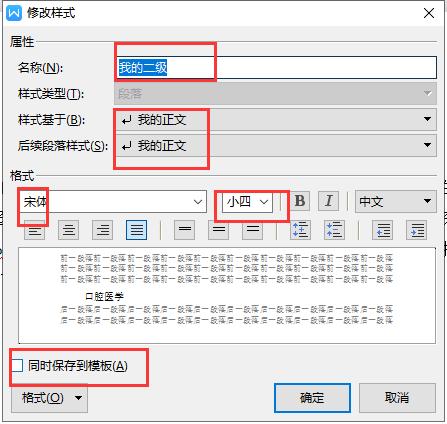The height and width of the screenshot is (424, 447).
Task: Open the 后续段落样式 dropdown
Action: [x=275, y=145]
